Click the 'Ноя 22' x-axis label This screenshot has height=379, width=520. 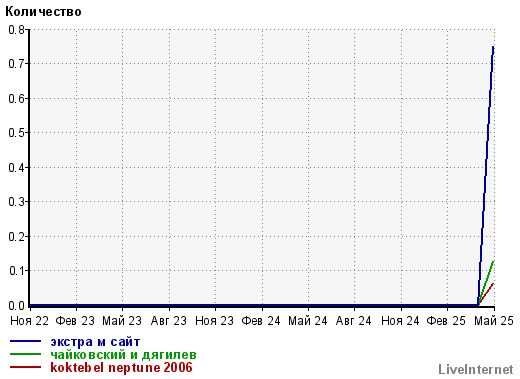click(29, 321)
